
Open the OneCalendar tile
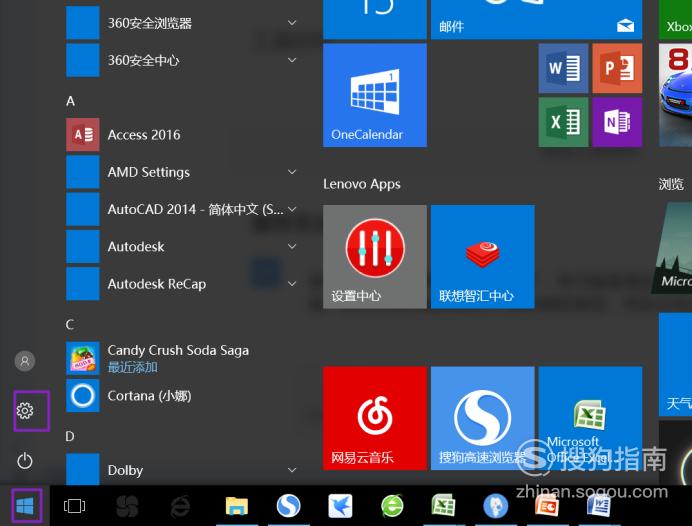[x=375, y=95]
